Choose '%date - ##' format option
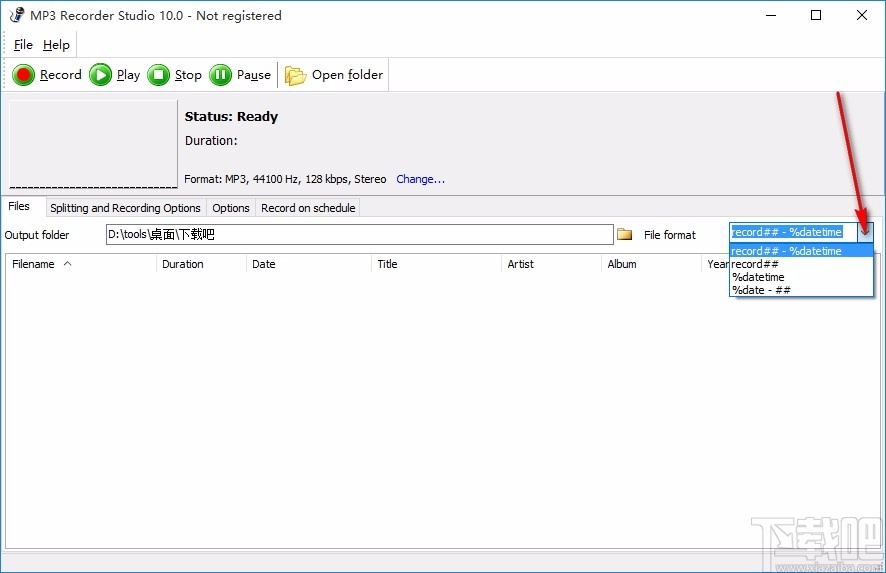 pyautogui.click(x=801, y=290)
